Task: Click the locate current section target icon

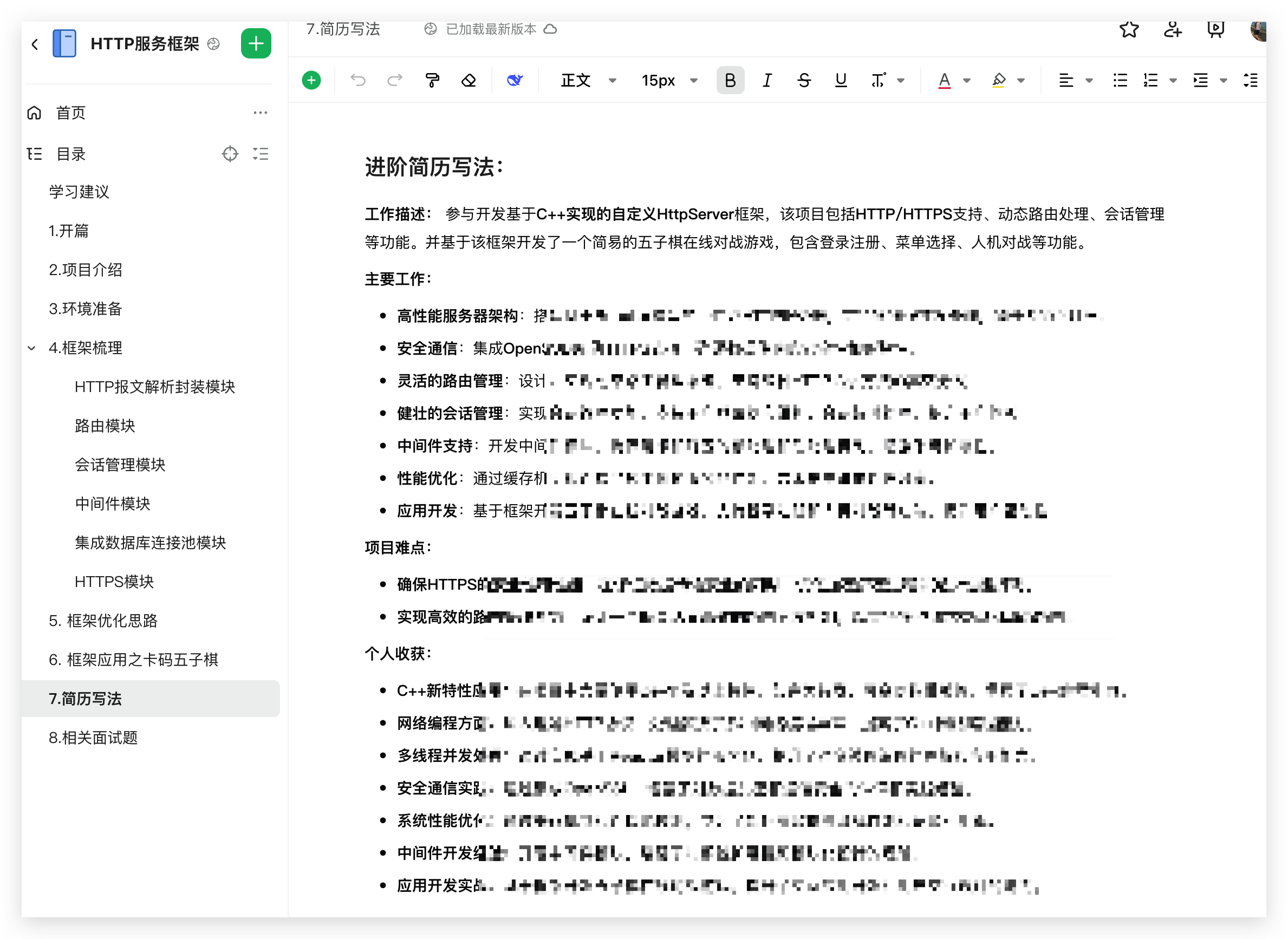Action: [230, 154]
